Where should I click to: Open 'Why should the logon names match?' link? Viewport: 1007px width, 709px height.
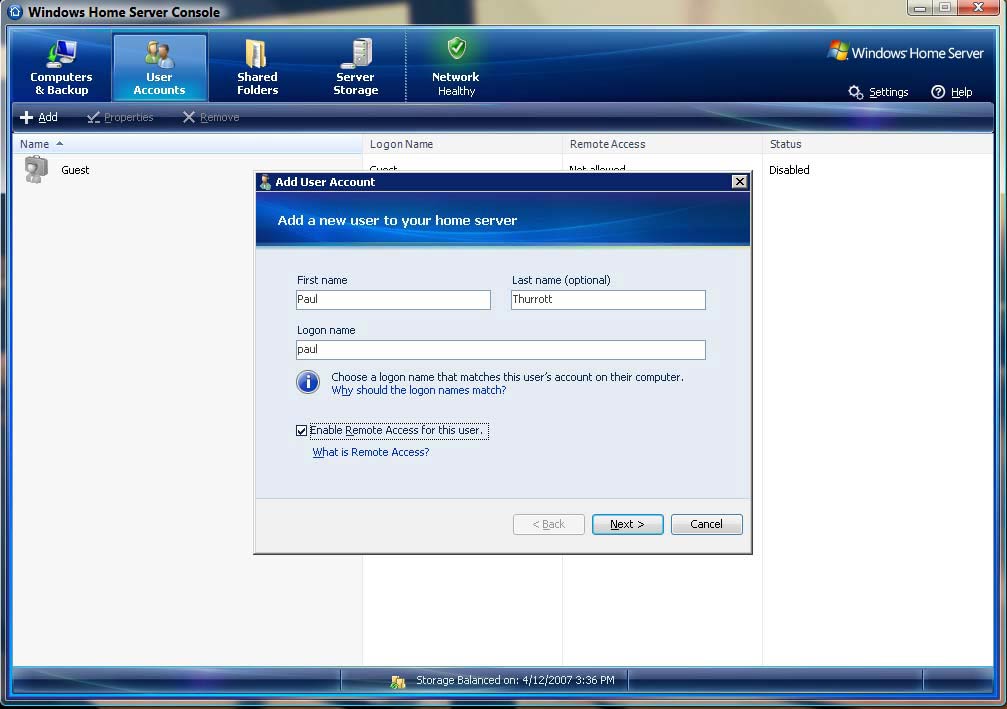coord(418,391)
